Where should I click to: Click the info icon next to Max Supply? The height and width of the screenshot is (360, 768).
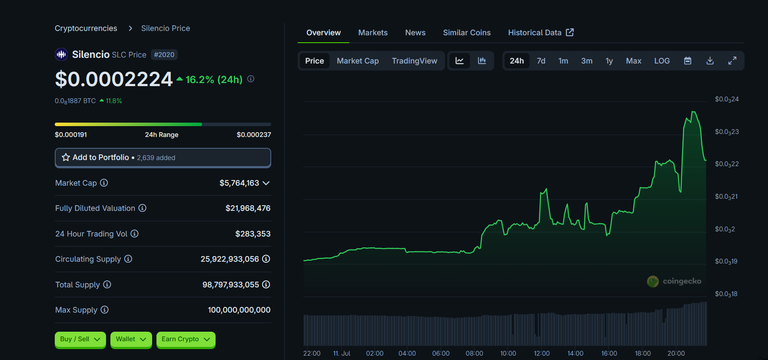(x=104, y=310)
